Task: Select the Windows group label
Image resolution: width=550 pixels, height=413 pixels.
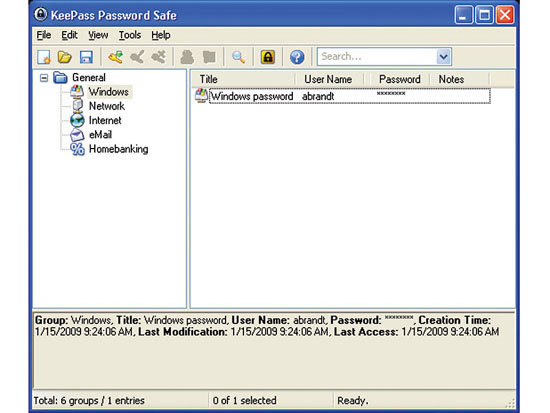Action: pyautogui.click(x=109, y=92)
